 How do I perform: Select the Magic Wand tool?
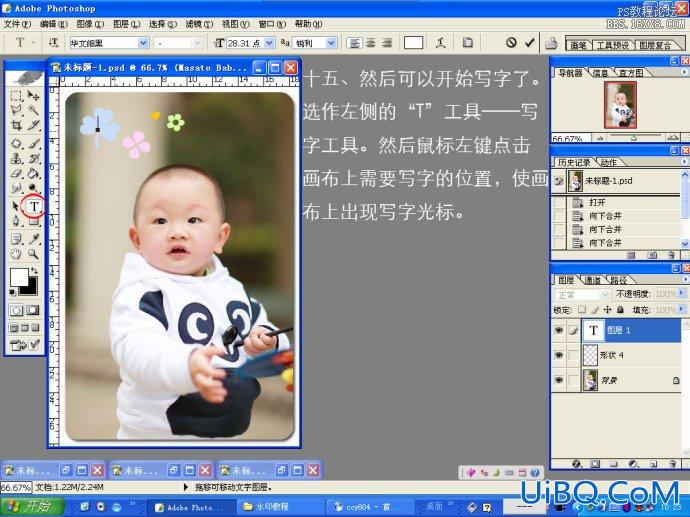tap(33, 110)
